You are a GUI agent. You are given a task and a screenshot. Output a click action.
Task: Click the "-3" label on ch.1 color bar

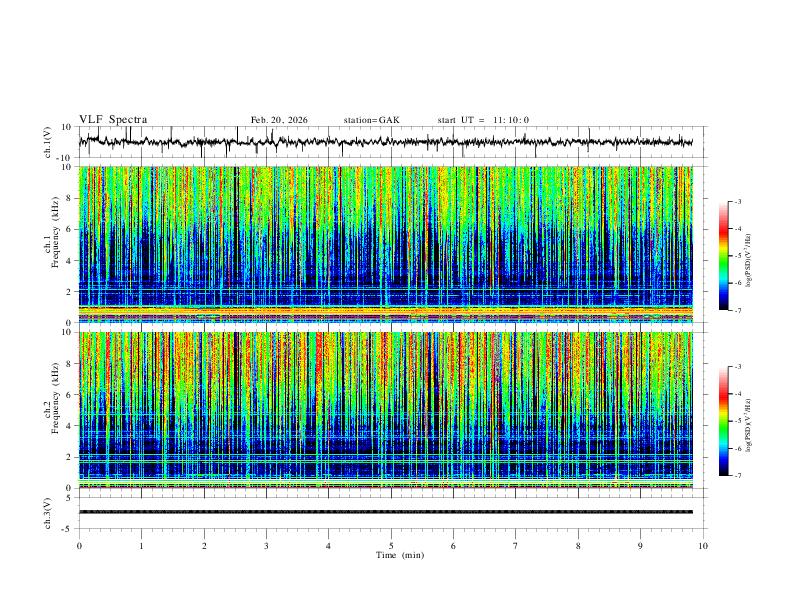point(738,201)
